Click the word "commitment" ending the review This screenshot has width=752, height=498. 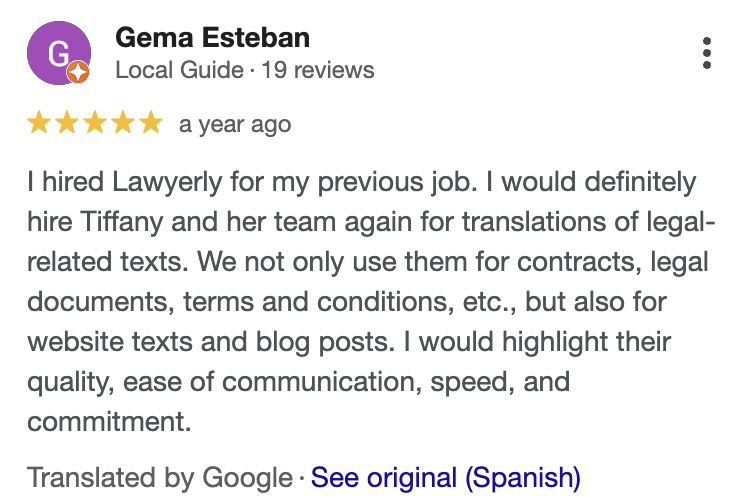pyautogui.click(x=108, y=421)
